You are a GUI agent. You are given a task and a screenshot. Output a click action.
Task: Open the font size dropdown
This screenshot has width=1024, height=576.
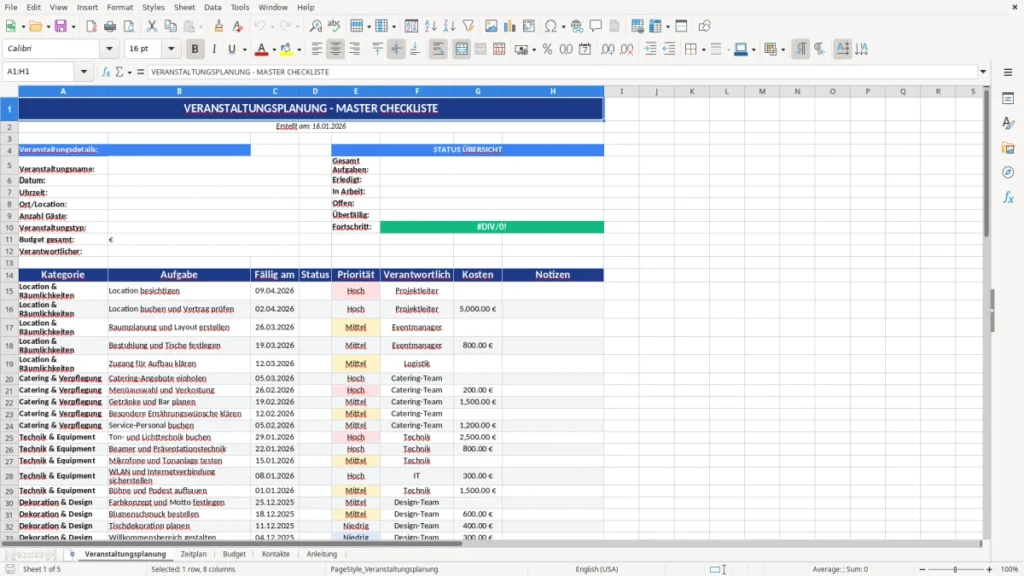click(x=171, y=48)
